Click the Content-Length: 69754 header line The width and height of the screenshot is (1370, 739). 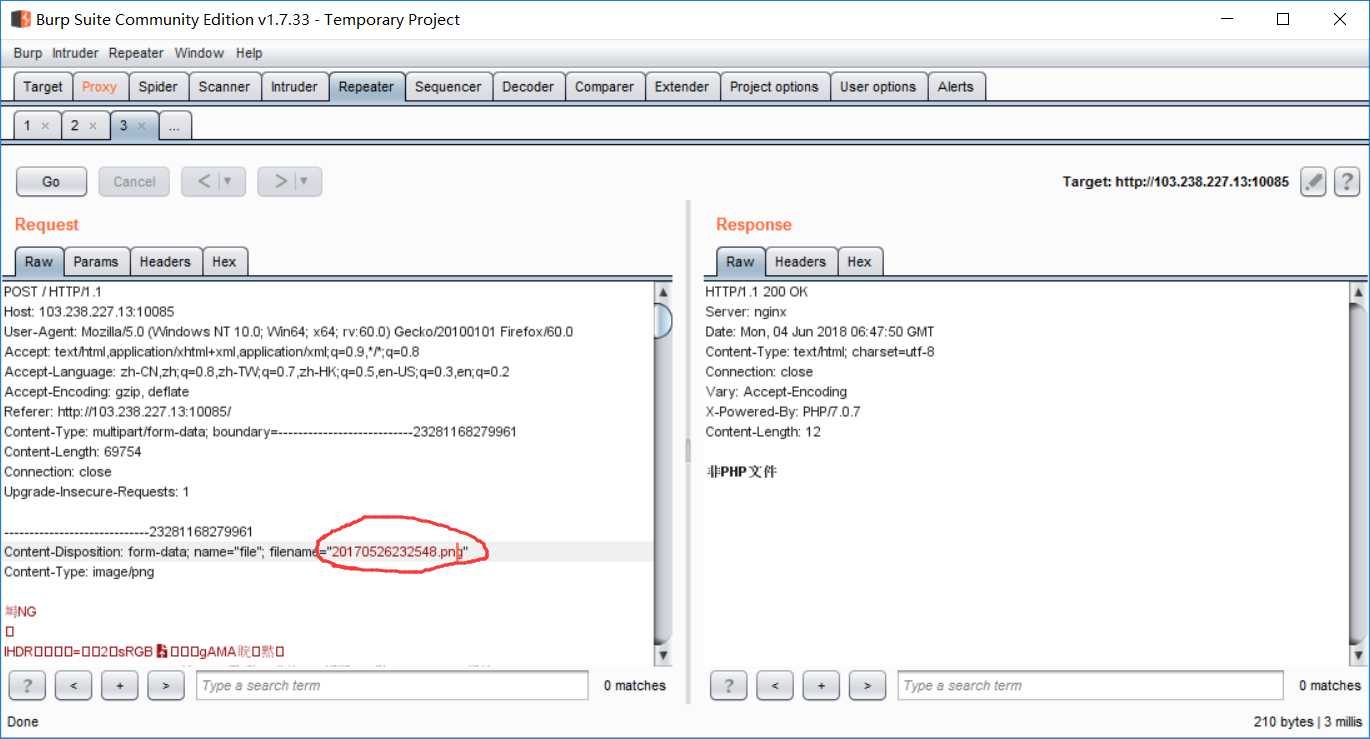73,452
